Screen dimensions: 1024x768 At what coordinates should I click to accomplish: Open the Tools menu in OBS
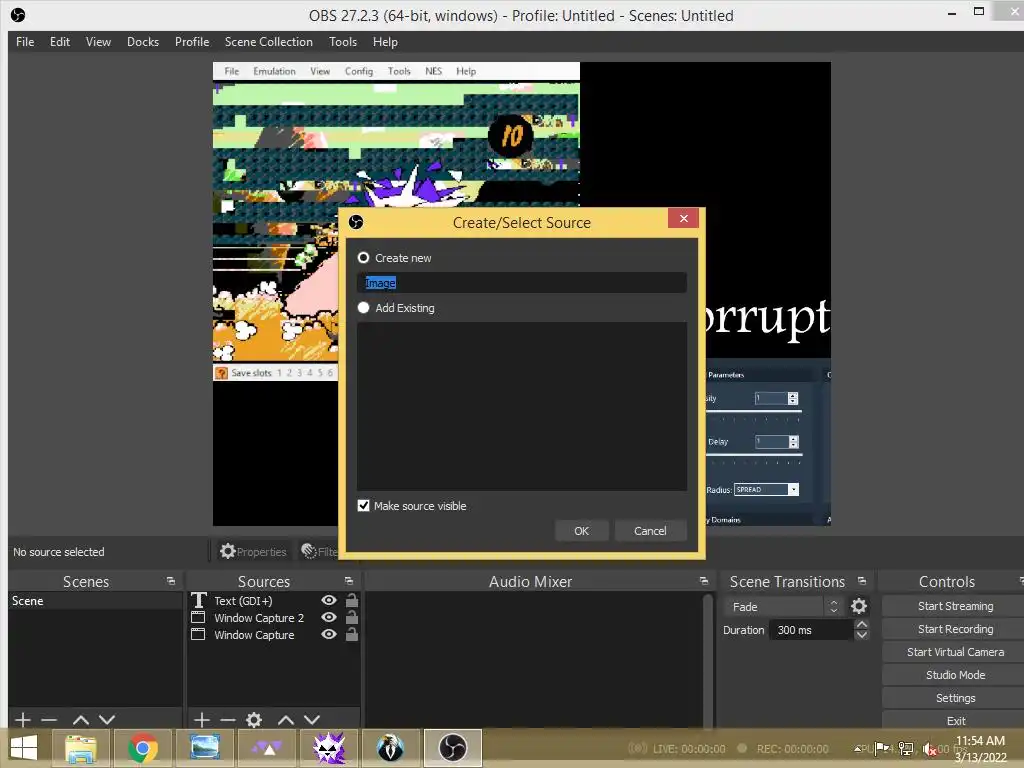[x=343, y=42]
